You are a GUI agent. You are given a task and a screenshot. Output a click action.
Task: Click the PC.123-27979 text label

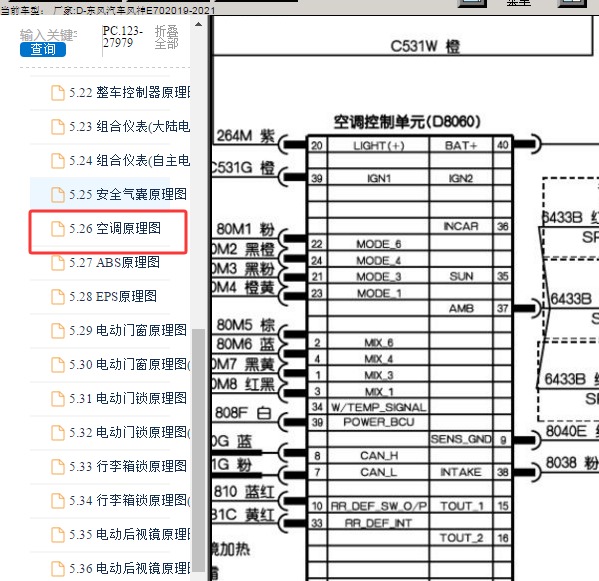(x=122, y=37)
